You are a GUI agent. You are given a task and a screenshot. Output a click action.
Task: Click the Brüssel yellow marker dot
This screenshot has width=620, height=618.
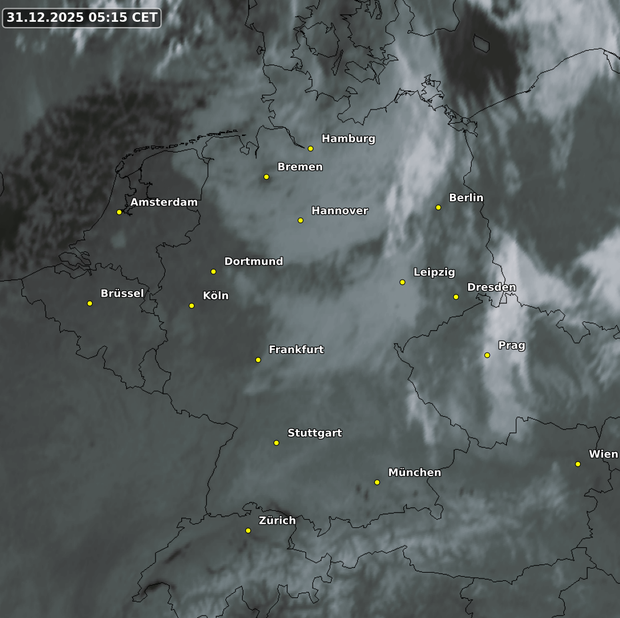click(90, 303)
